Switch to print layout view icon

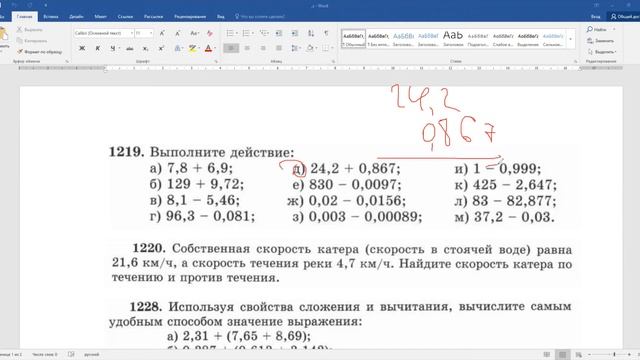[562, 355]
